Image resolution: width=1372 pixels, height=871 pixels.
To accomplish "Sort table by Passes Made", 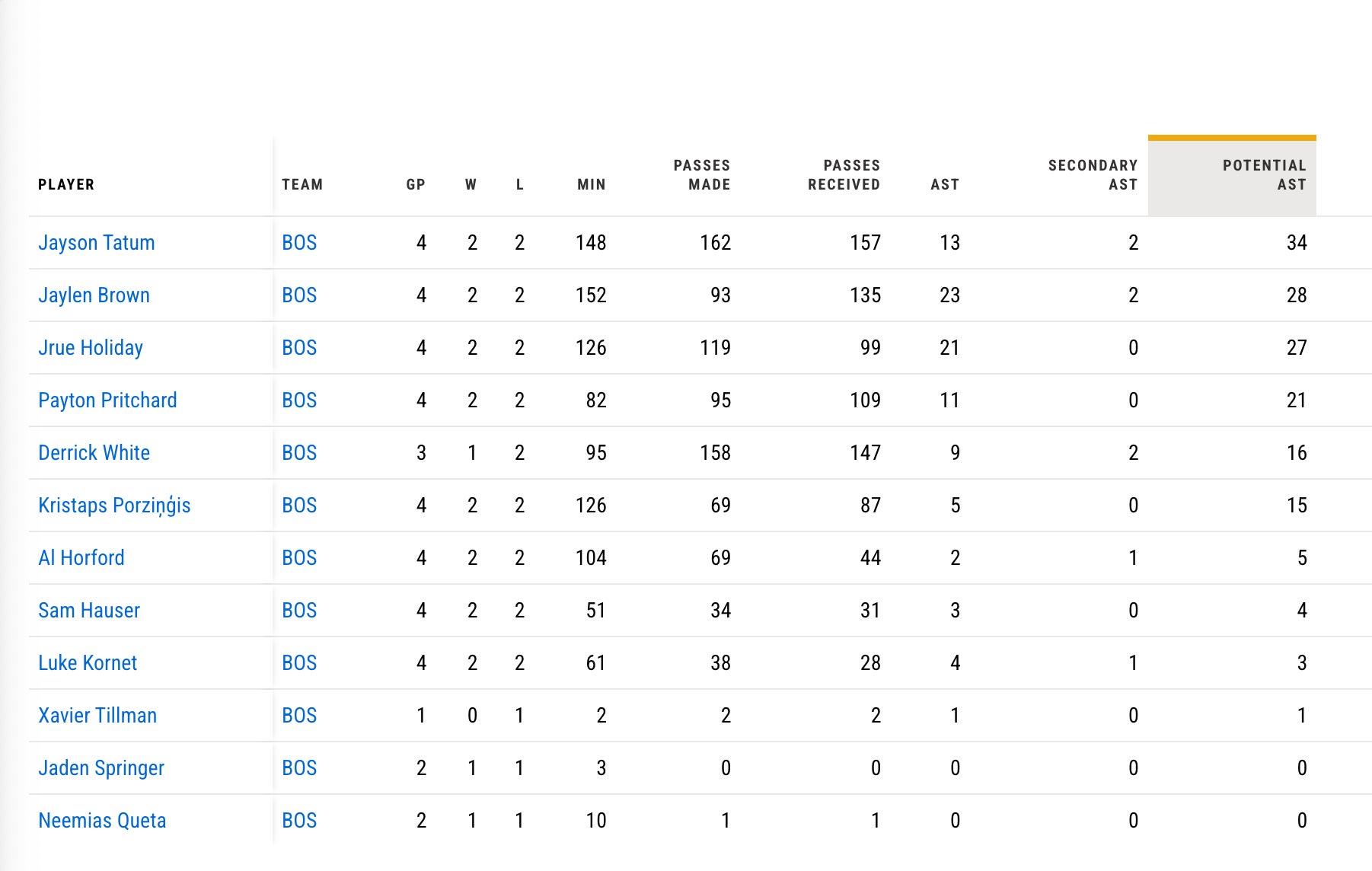I will (701, 175).
